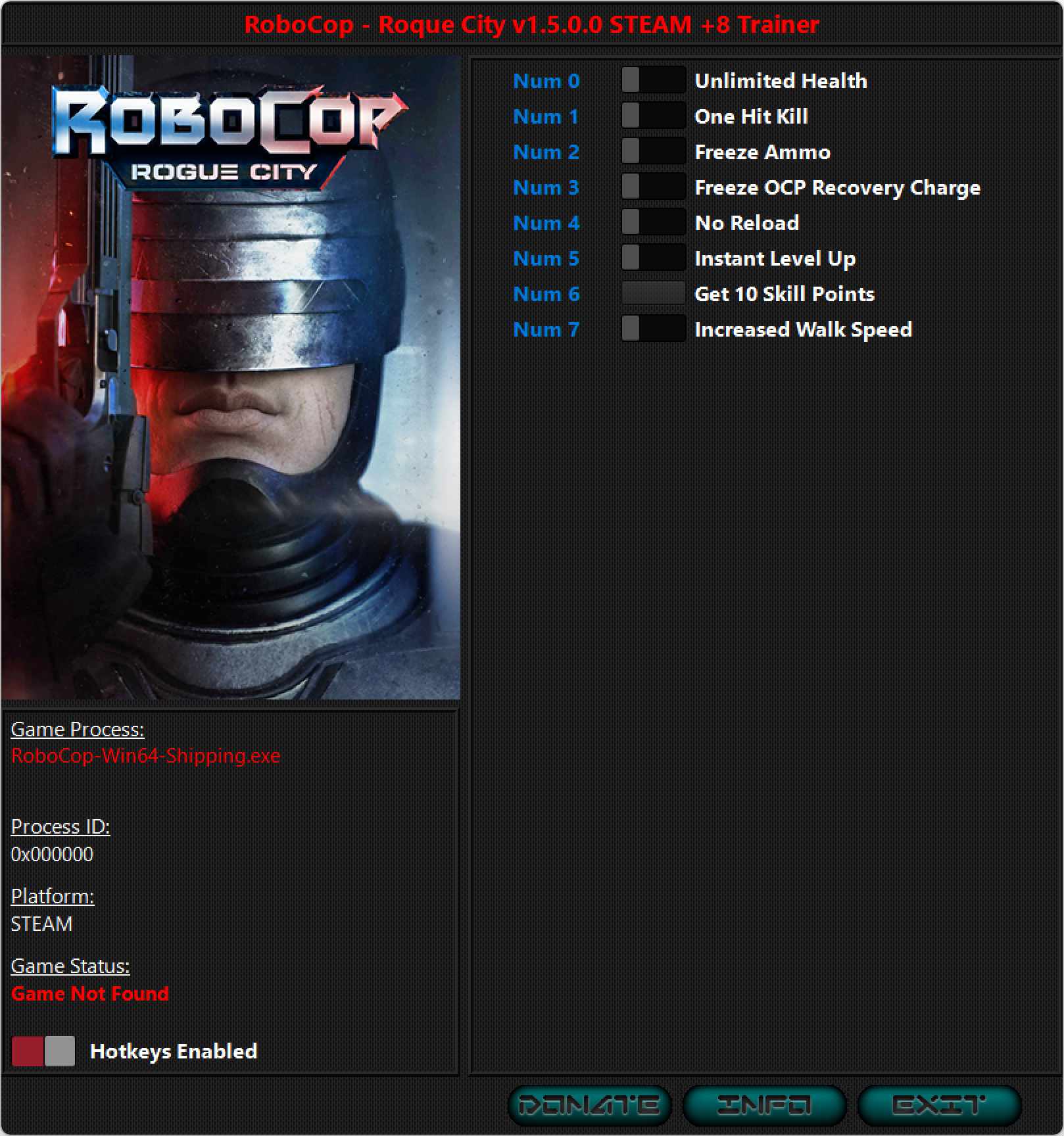
Task: Click the Freeze Ammo label text
Action: point(763,152)
